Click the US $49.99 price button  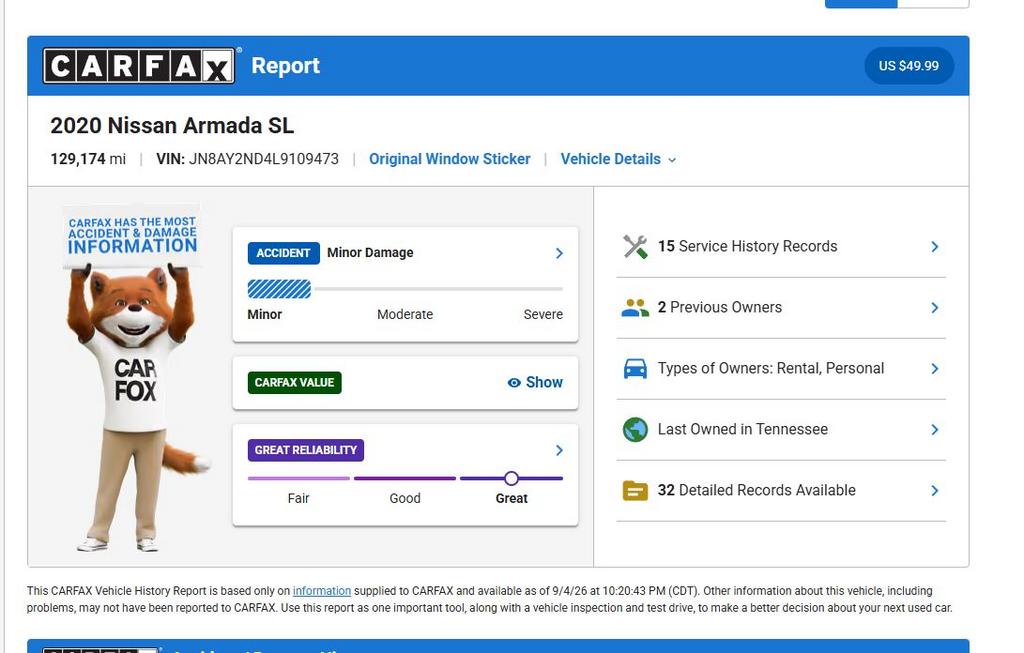908,66
